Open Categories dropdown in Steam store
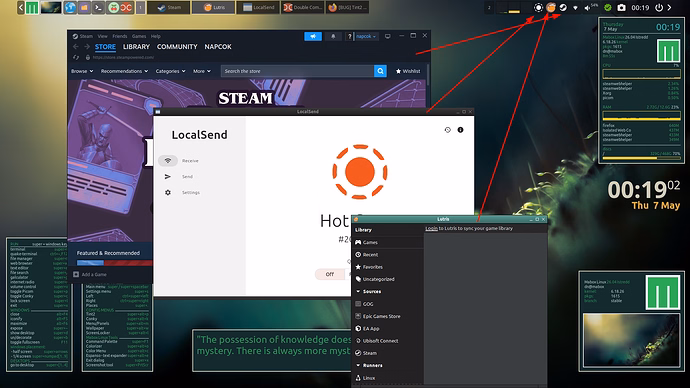This screenshot has height=388, width=690. pos(170,71)
